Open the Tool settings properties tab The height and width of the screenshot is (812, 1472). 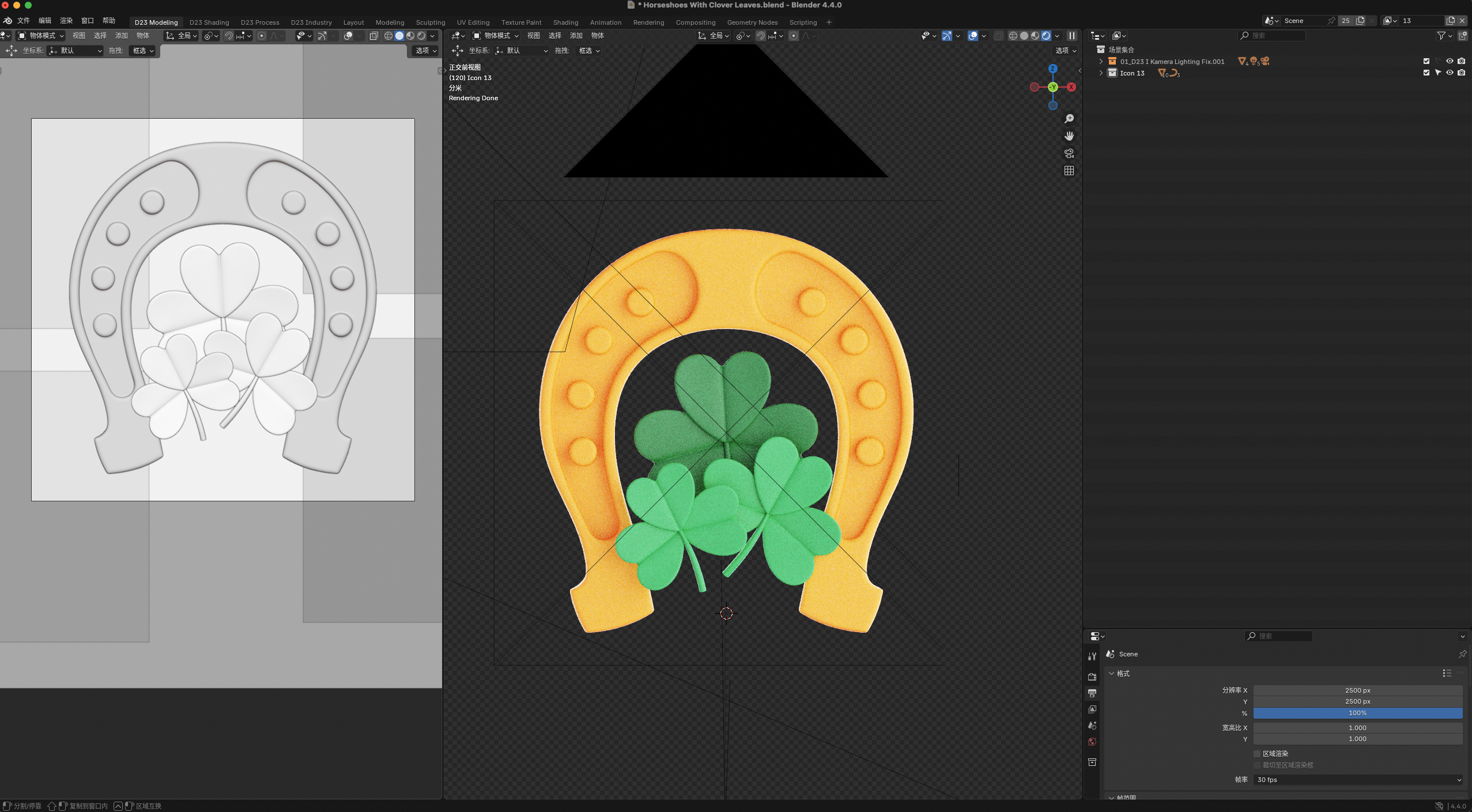tap(1092, 656)
